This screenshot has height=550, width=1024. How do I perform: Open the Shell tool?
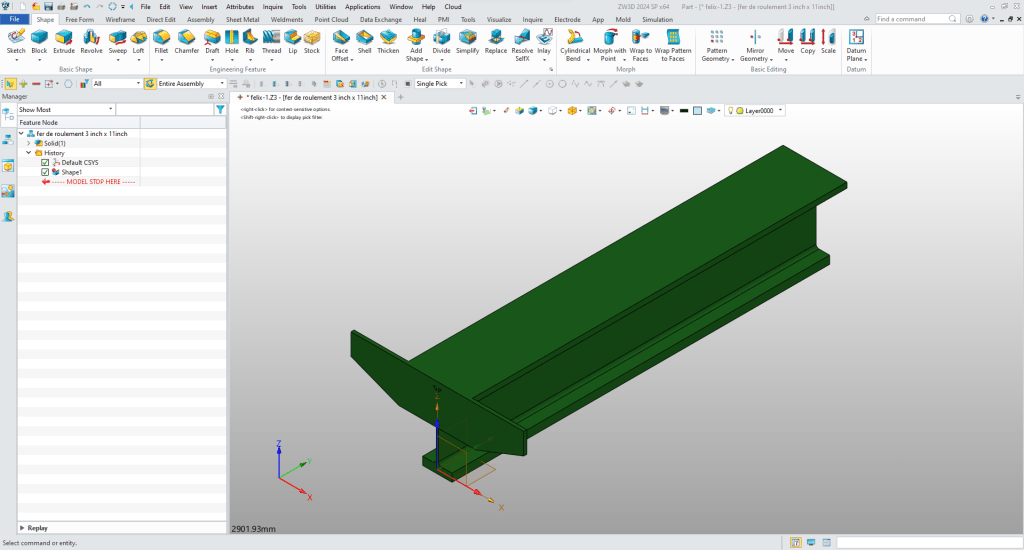pos(365,38)
